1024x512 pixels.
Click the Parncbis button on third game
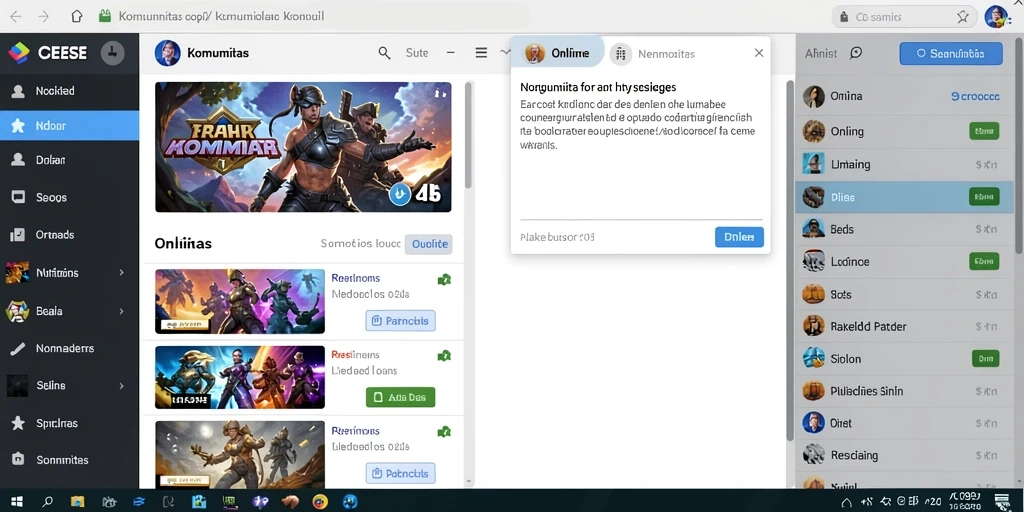400,473
